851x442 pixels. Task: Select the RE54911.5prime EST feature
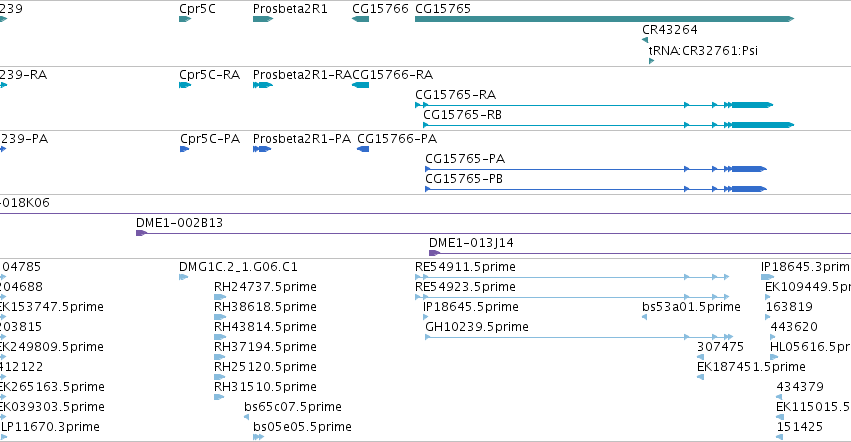click(x=572, y=277)
